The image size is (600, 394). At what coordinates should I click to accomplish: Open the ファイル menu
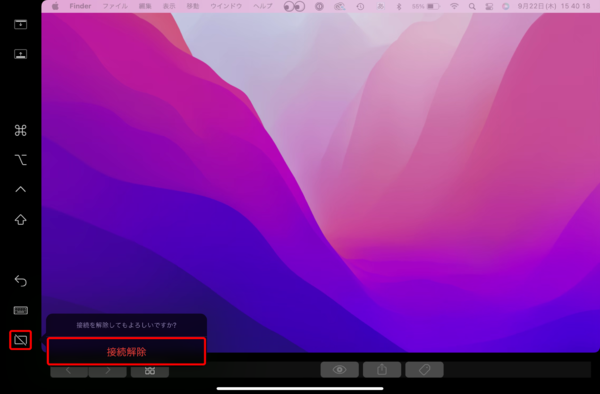[115, 6]
